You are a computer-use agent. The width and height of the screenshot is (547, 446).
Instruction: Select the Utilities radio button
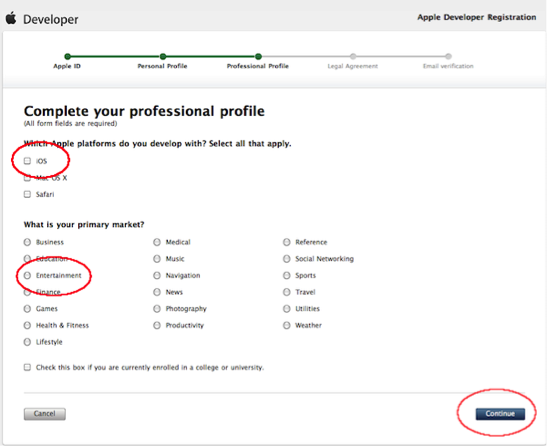click(x=287, y=309)
